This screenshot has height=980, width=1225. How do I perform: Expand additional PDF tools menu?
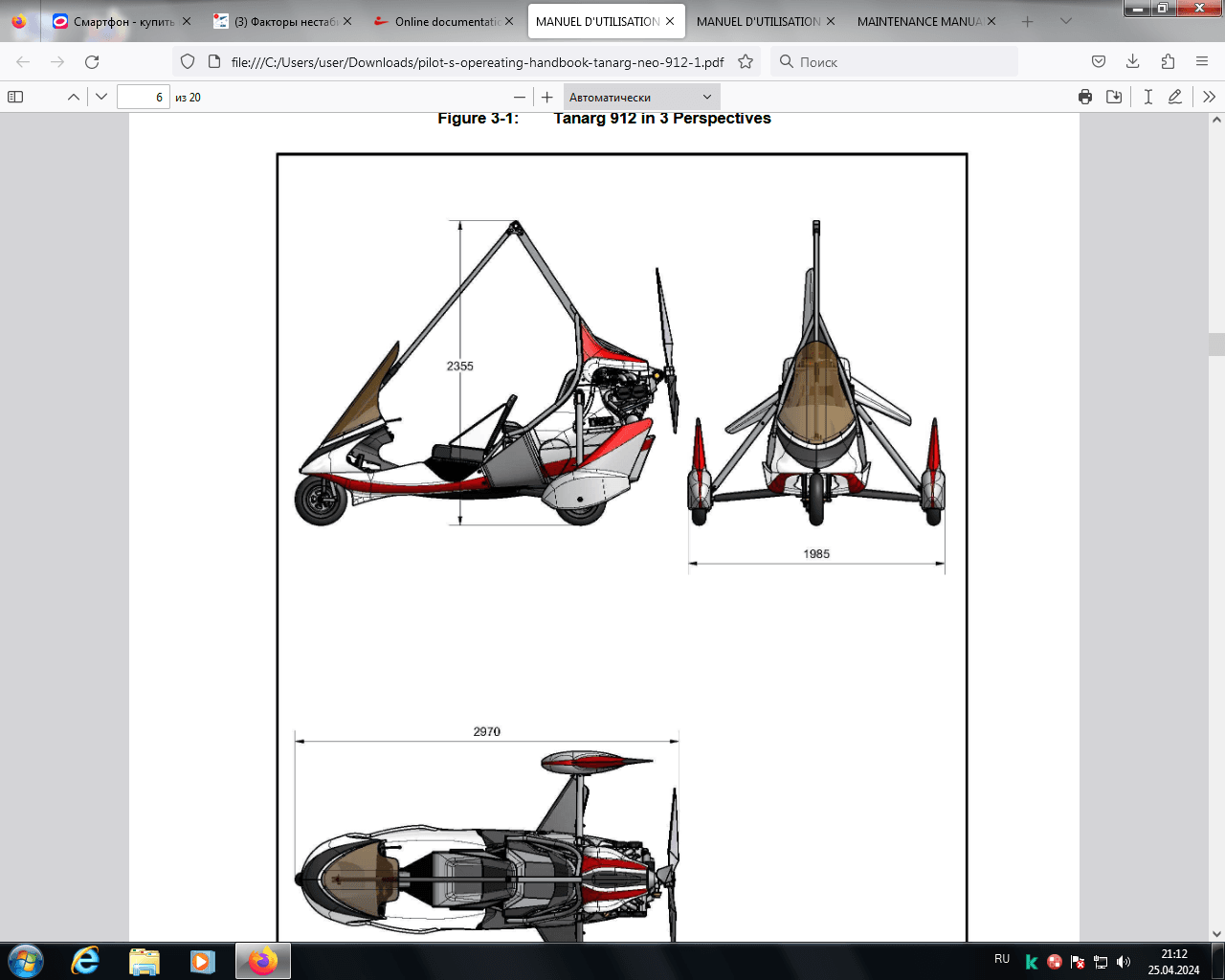click(x=1209, y=97)
